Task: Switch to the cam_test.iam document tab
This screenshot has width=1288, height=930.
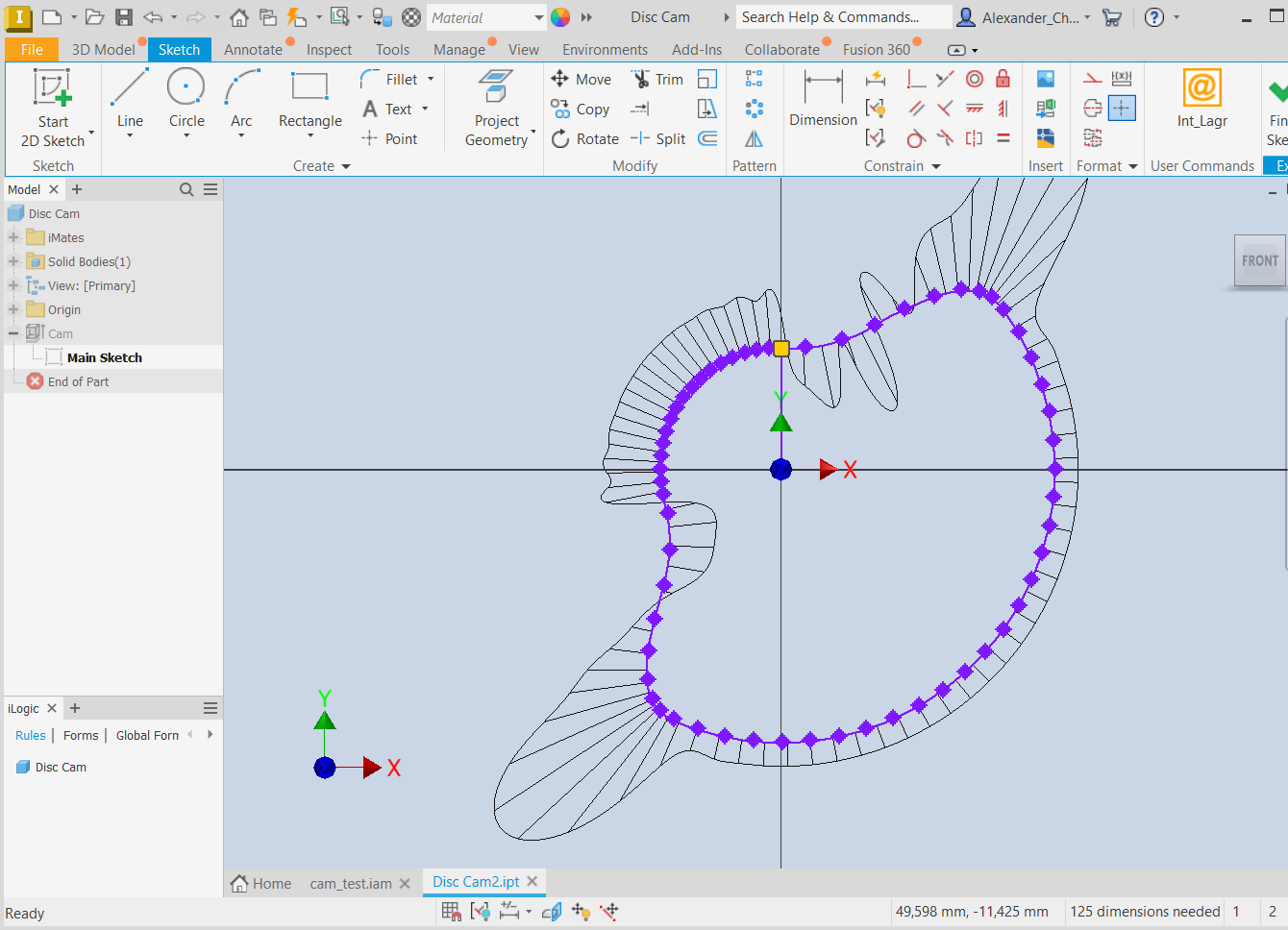Action: [351, 882]
